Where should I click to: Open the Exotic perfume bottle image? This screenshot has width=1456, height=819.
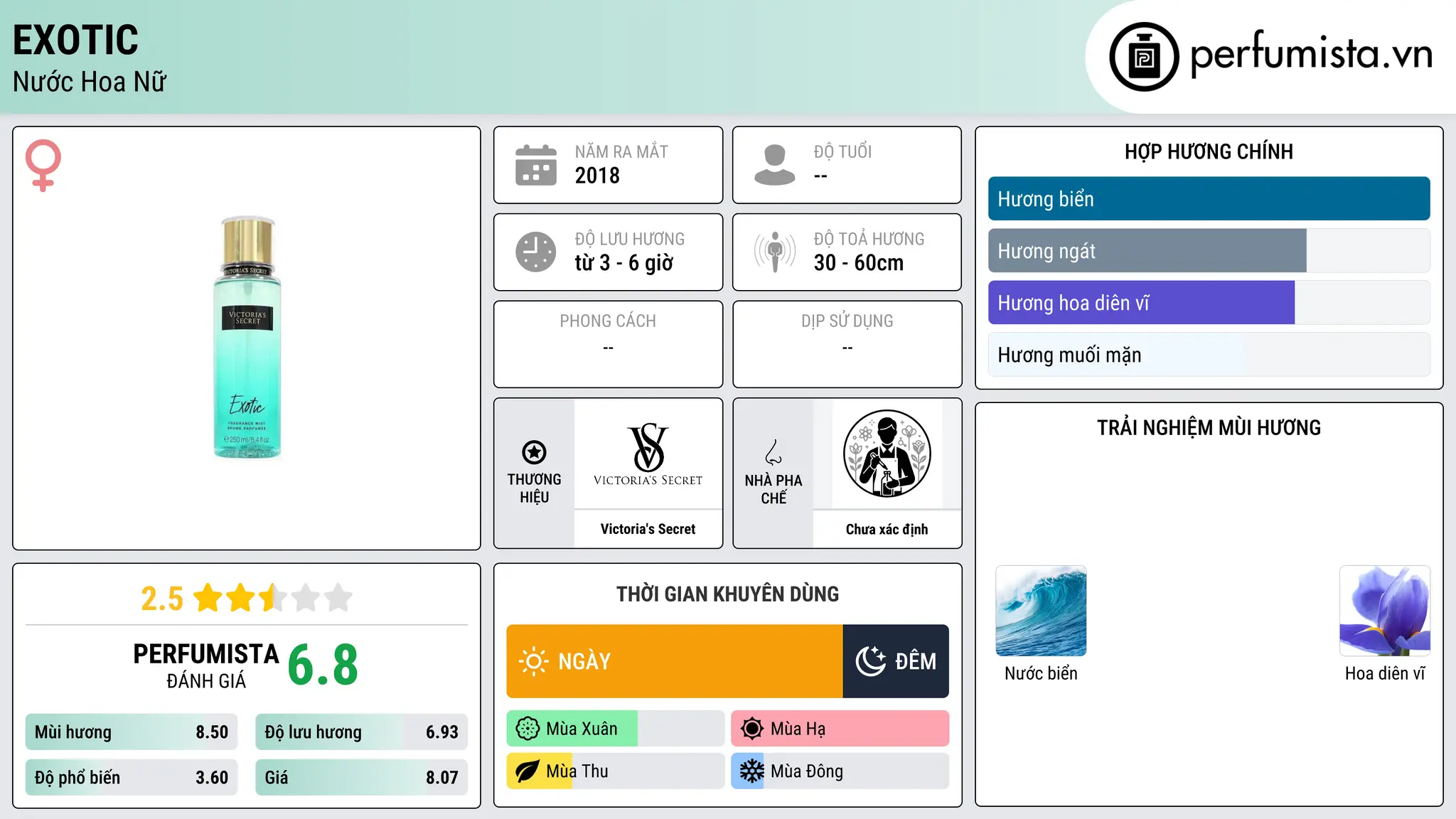pyautogui.click(x=247, y=338)
